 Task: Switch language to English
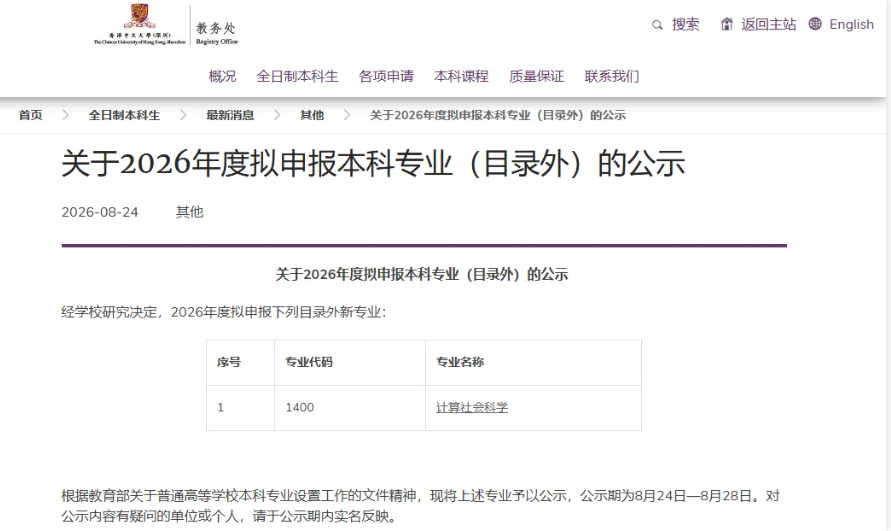(851, 24)
